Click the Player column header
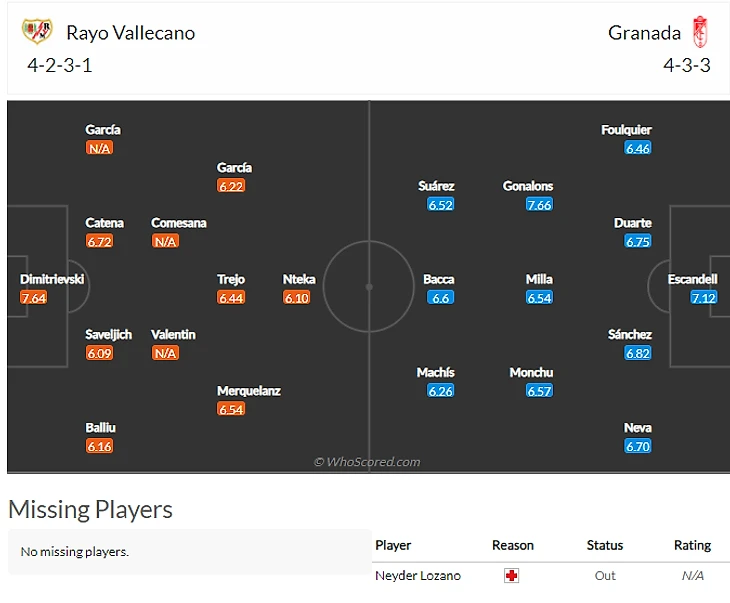 [x=393, y=545]
